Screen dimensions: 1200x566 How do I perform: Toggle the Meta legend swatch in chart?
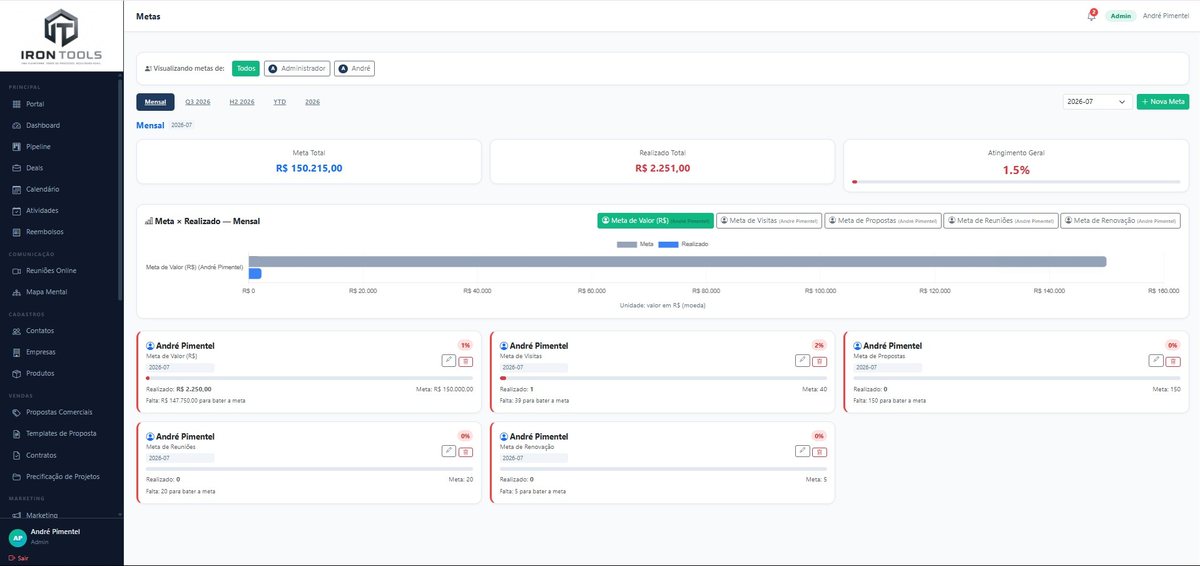click(x=627, y=244)
